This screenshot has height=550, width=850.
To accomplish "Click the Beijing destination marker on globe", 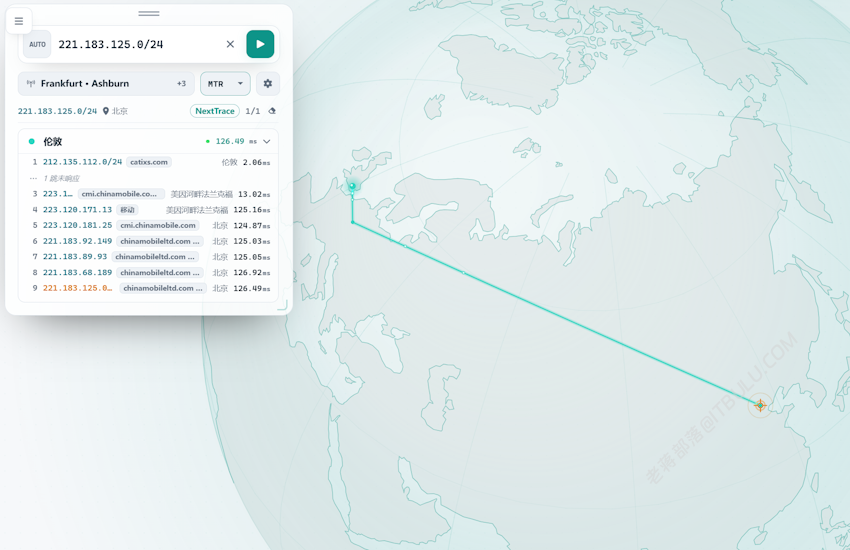I will (760, 405).
